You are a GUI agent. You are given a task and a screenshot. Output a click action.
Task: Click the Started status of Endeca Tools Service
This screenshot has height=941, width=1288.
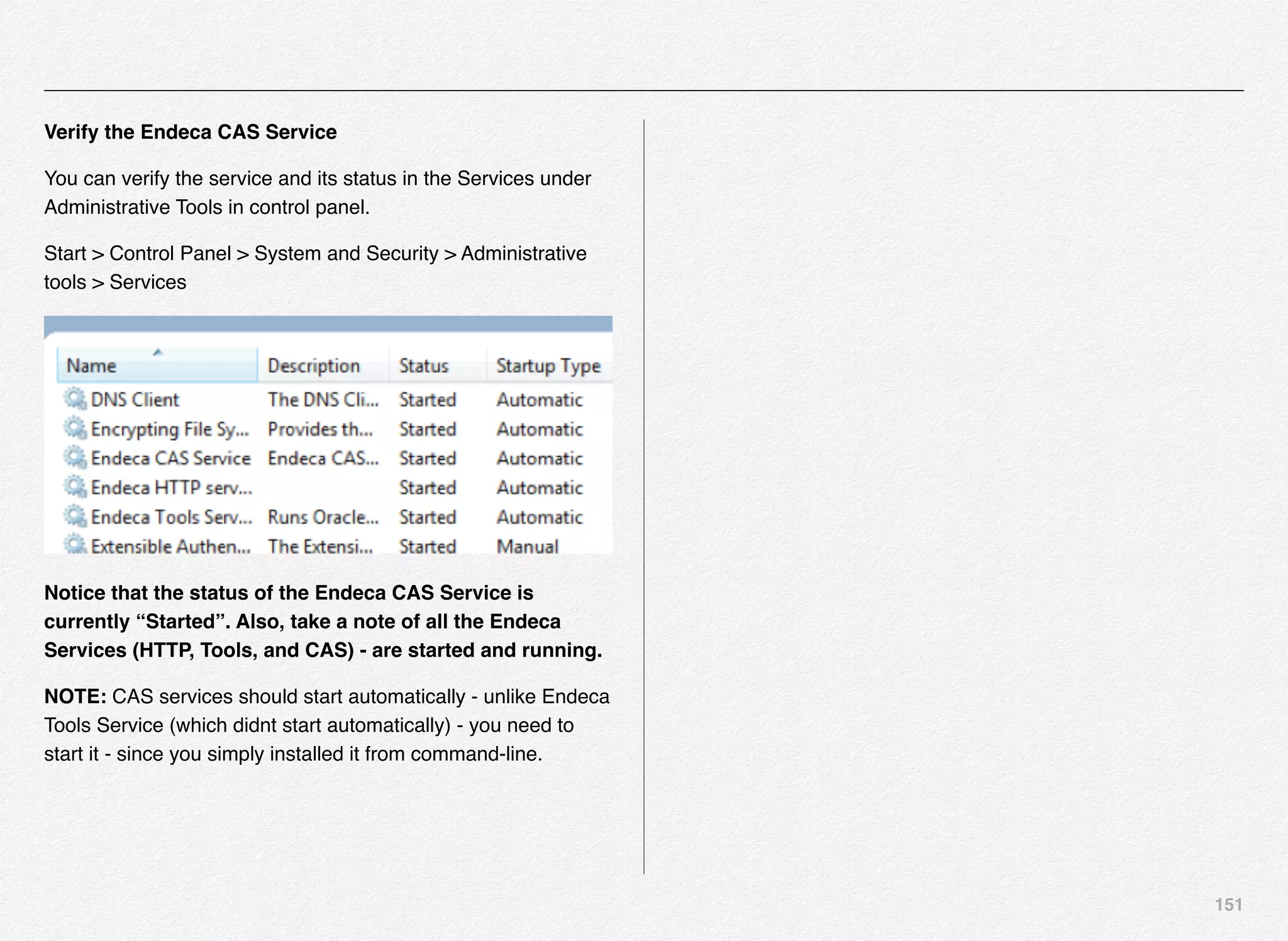pyautogui.click(x=428, y=517)
